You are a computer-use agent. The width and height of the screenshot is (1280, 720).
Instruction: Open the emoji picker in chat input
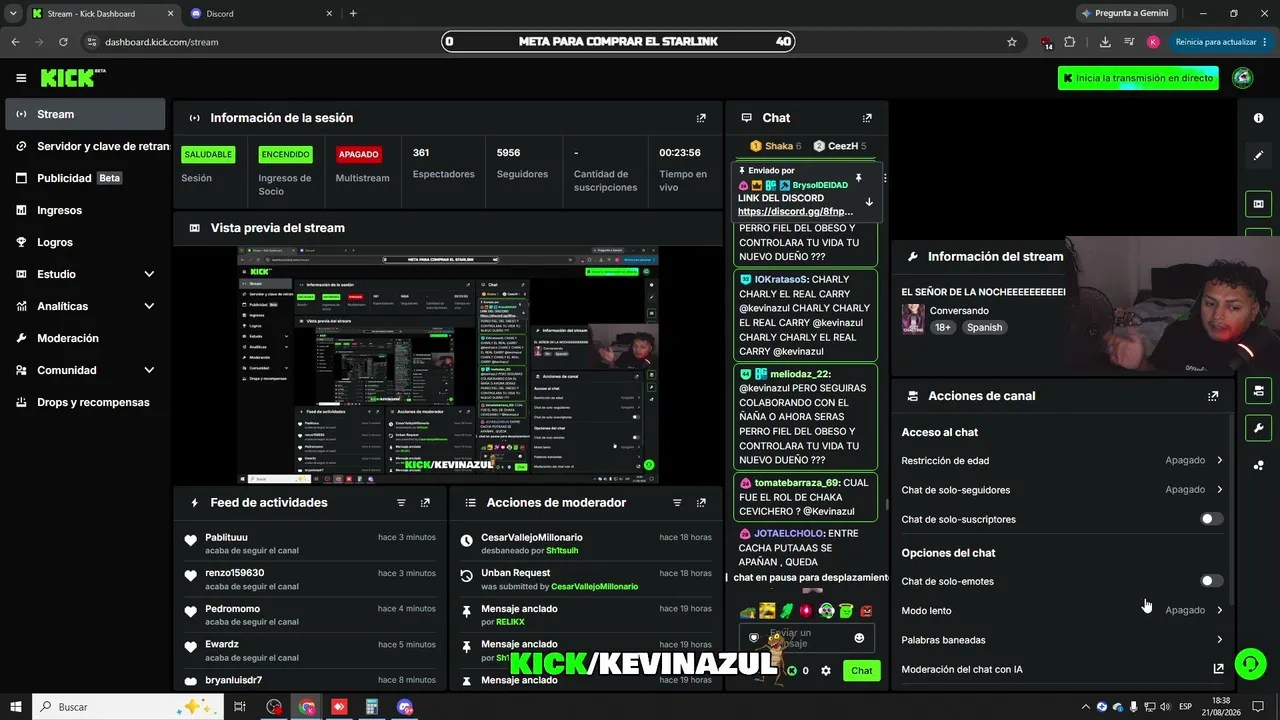point(859,638)
